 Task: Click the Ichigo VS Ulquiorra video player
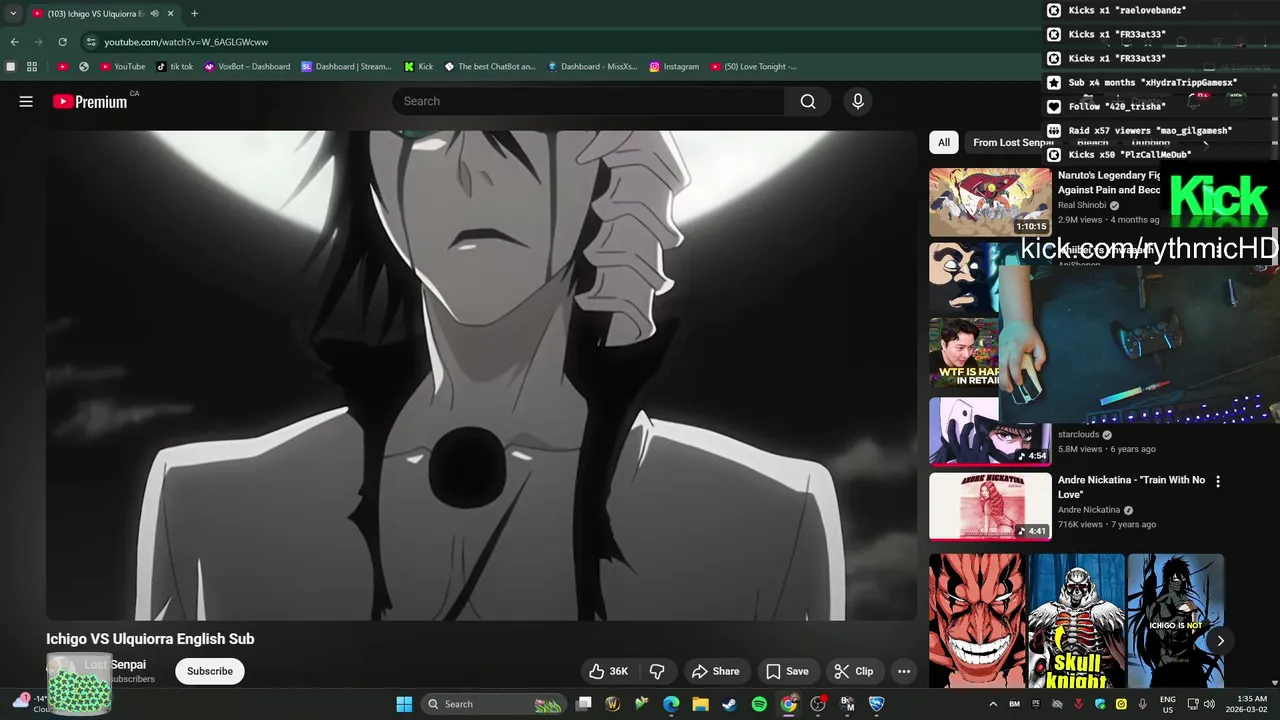pos(481,375)
